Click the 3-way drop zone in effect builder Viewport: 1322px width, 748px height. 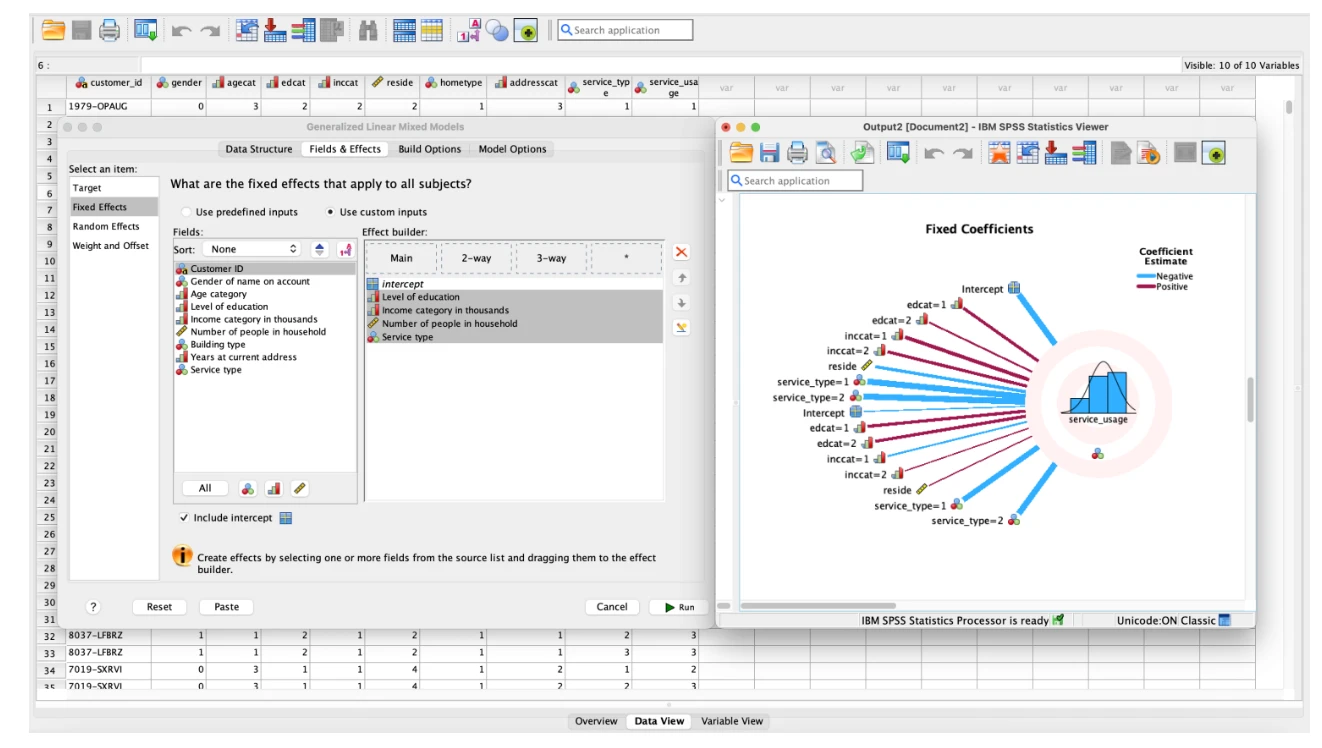coord(551,258)
